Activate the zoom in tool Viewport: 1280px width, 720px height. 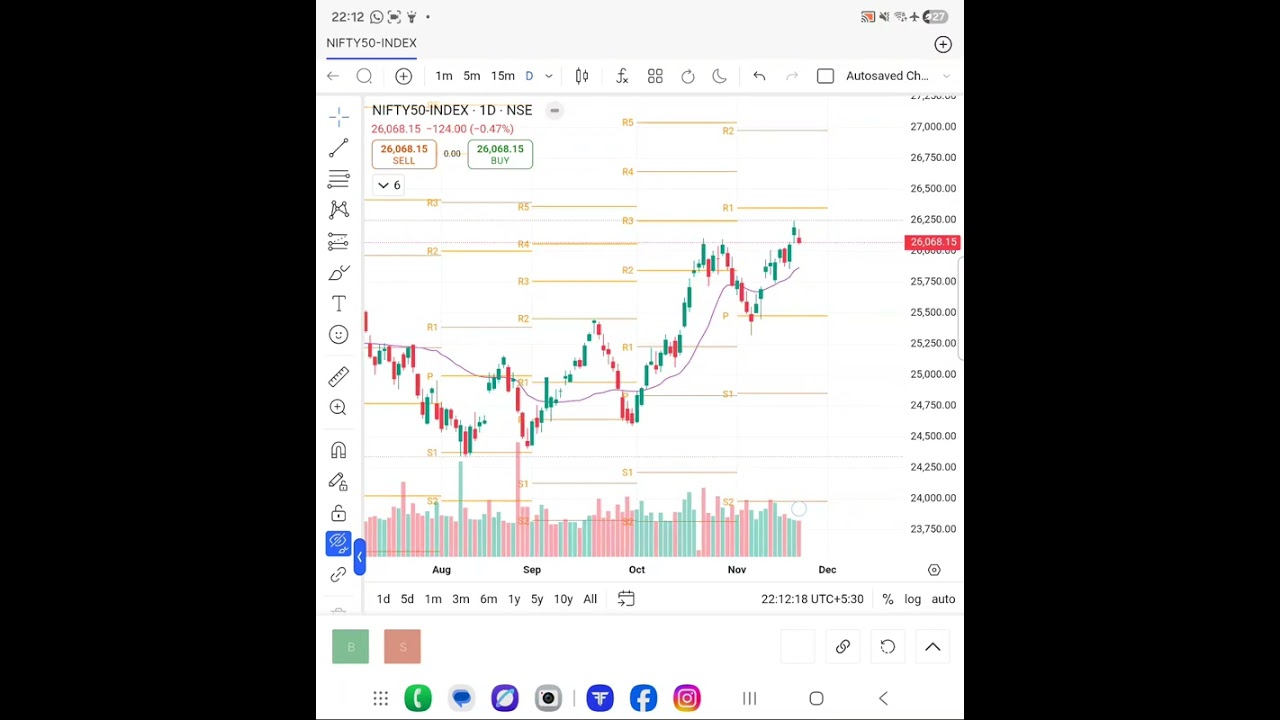[339, 407]
